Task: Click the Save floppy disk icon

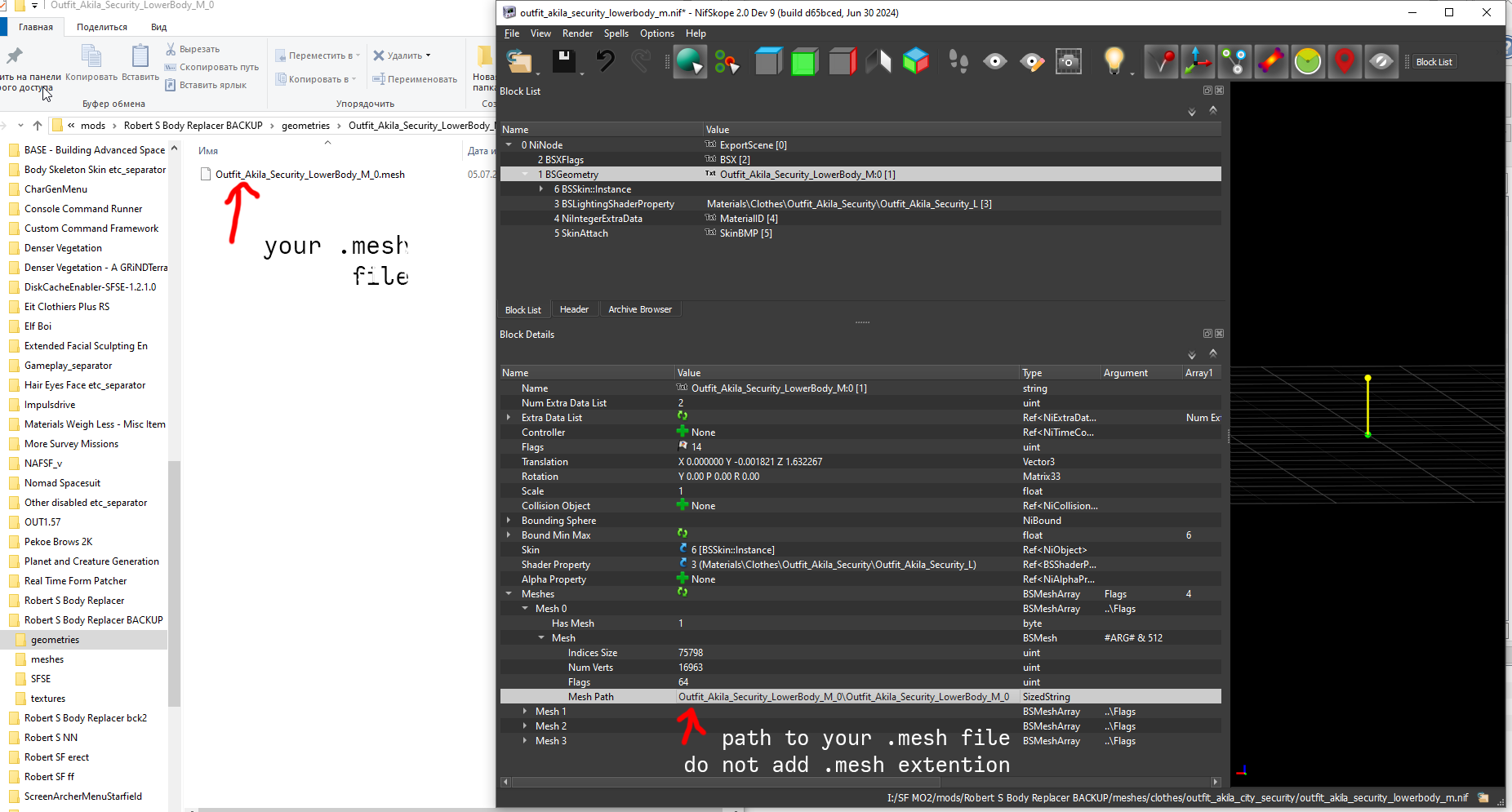Action: pos(564,61)
